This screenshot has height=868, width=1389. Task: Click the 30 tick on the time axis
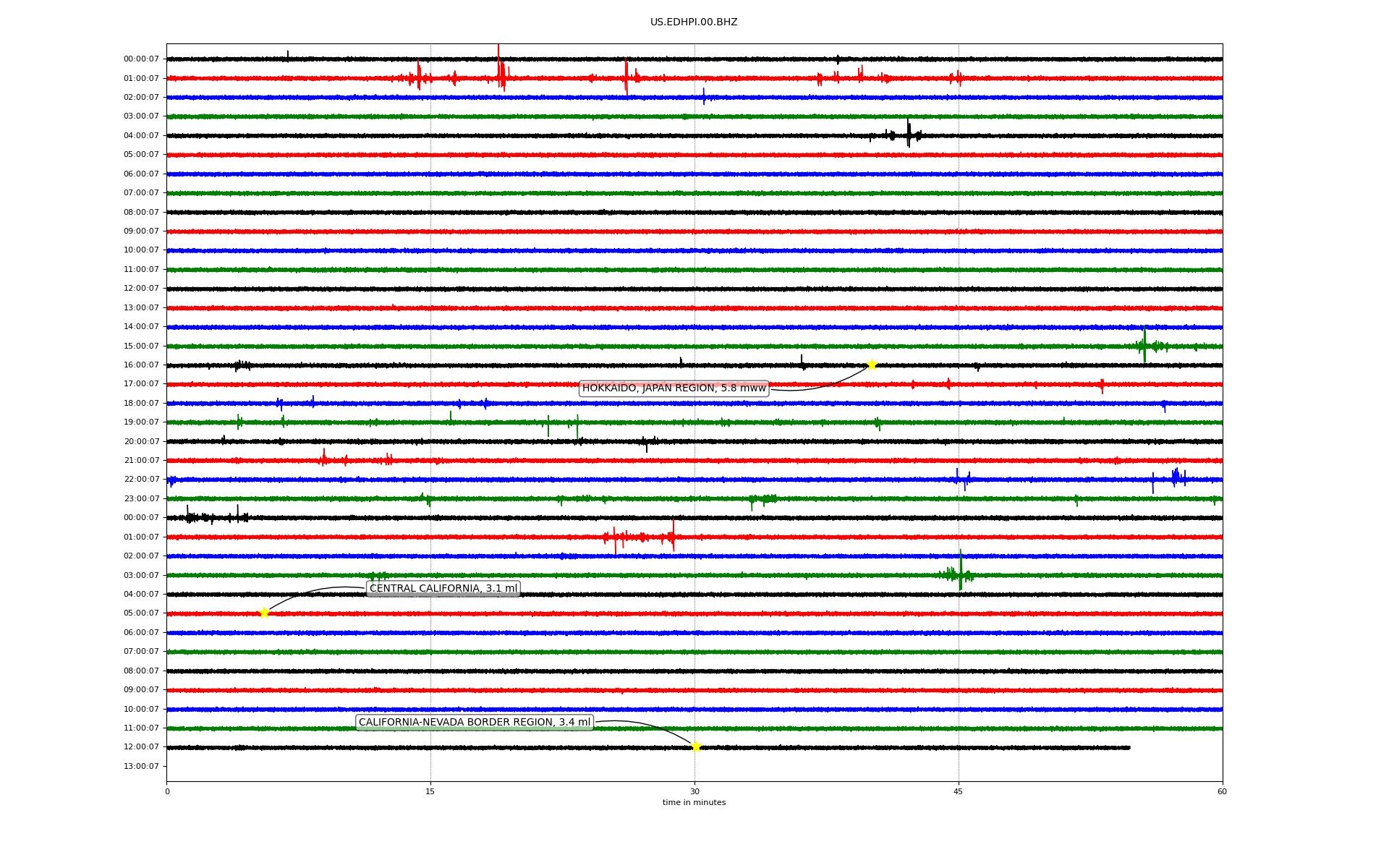click(x=694, y=791)
